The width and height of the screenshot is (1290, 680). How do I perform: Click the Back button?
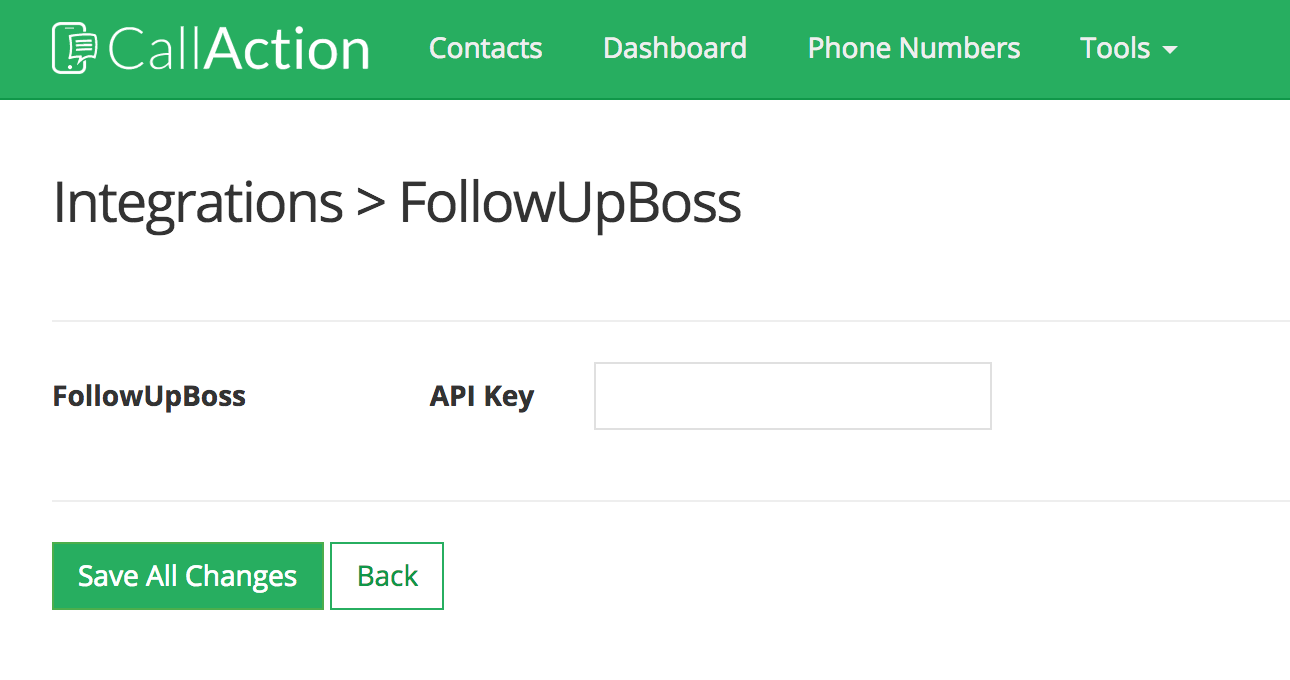point(387,576)
